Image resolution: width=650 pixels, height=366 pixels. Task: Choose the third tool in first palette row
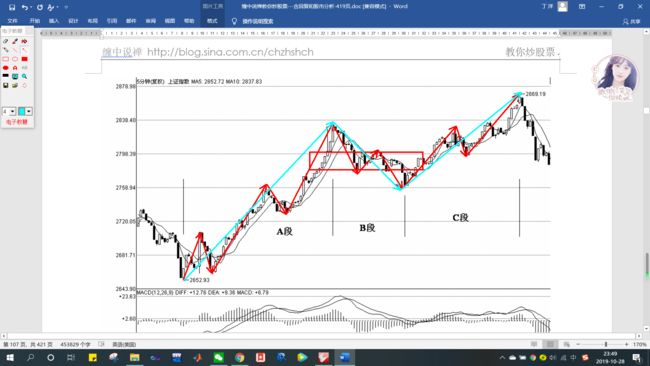24,41
